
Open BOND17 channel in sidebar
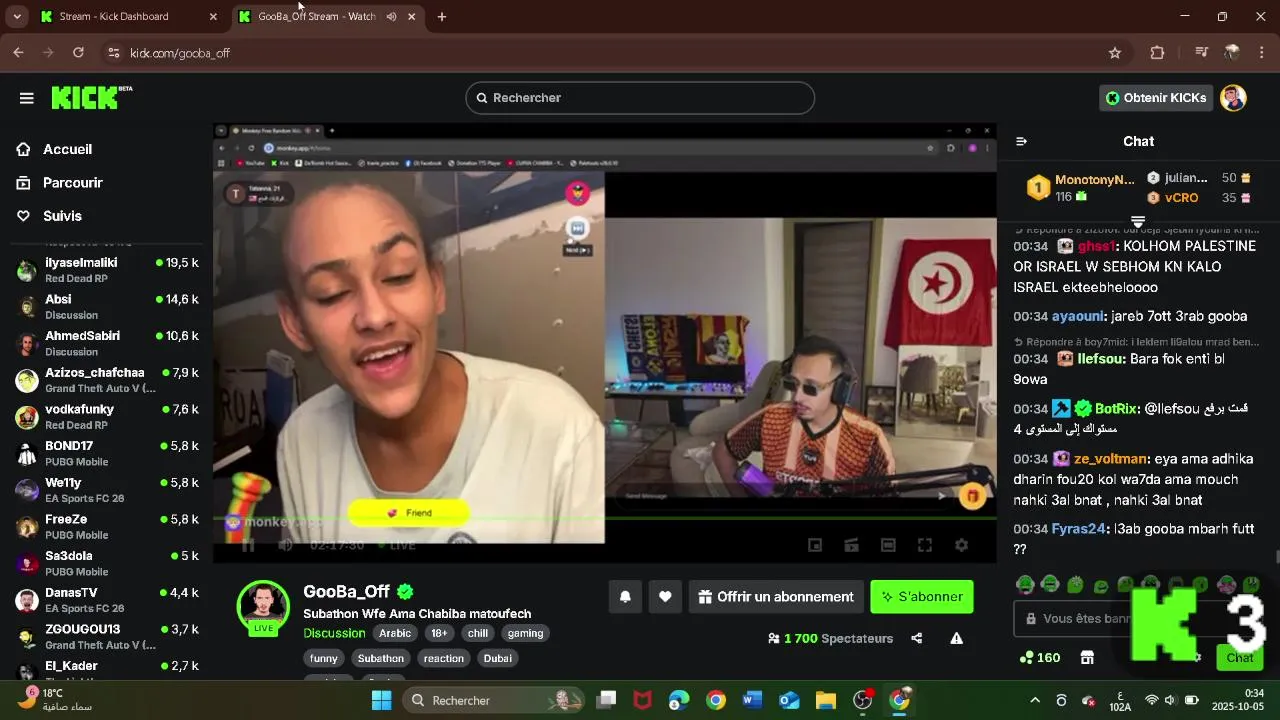coord(106,453)
